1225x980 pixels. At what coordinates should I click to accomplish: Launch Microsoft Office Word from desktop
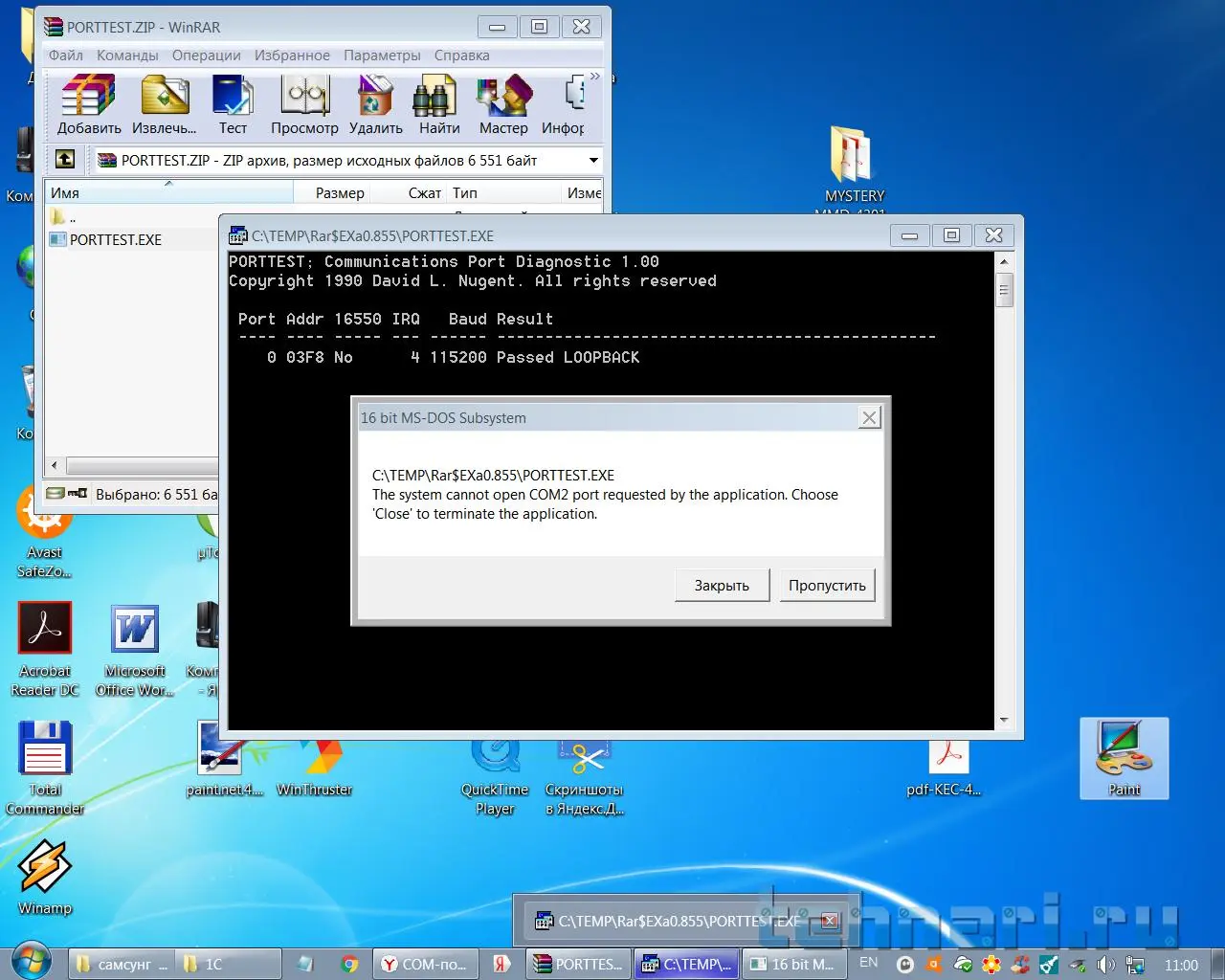(135, 649)
